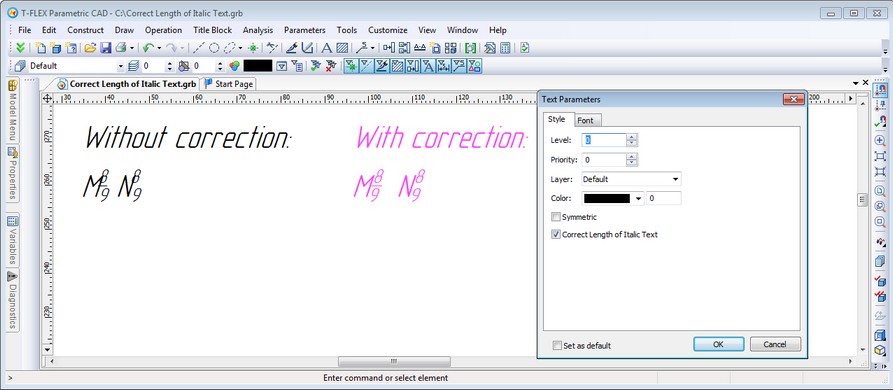Select the Hatch tool icon
Viewport: 893px width, 390px height.
[342, 48]
